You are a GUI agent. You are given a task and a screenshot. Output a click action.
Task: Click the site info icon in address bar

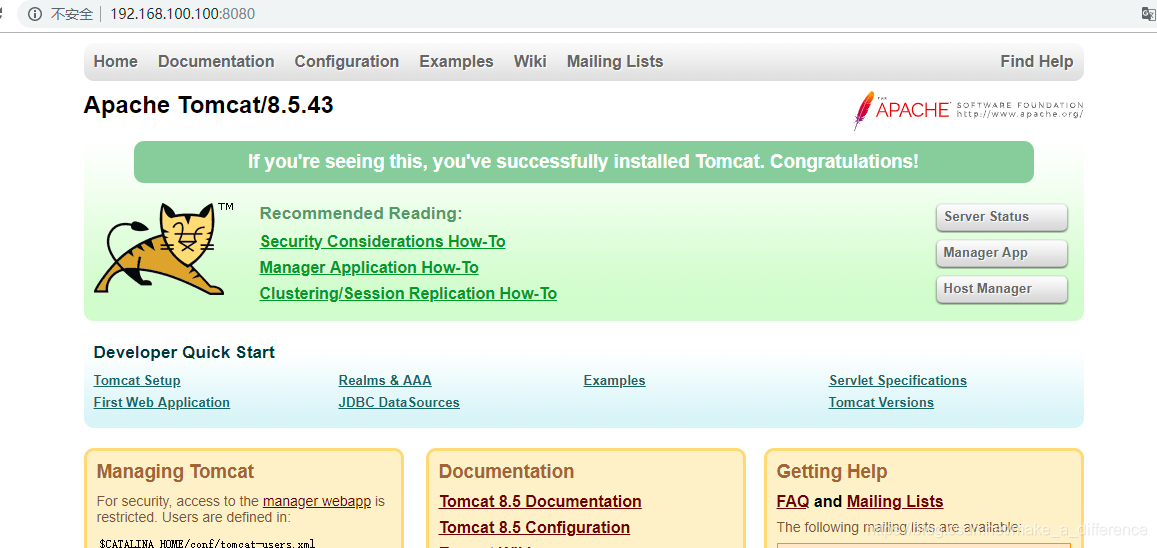click(34, 14)
